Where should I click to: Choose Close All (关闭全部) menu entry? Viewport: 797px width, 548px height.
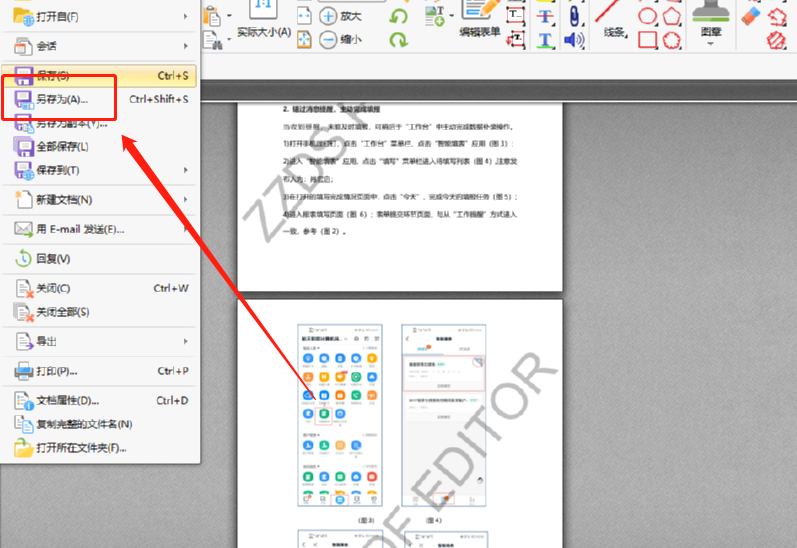(100, 312)
